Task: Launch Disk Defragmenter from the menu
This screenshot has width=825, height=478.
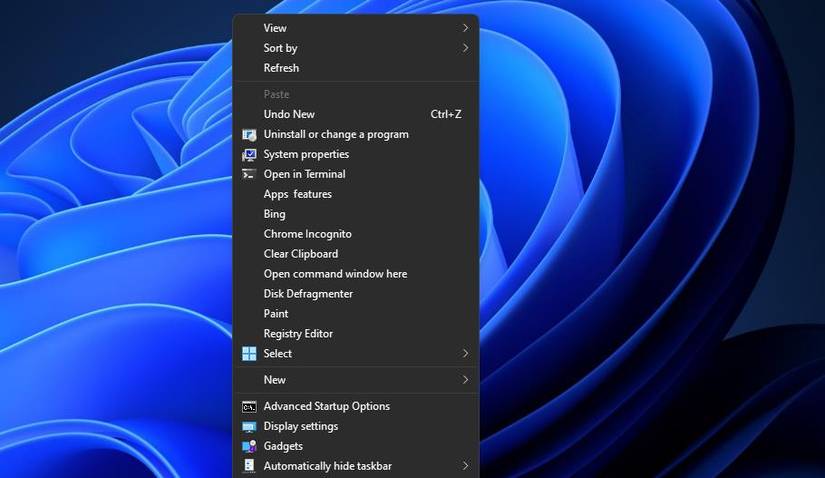Action: (356, 294)
